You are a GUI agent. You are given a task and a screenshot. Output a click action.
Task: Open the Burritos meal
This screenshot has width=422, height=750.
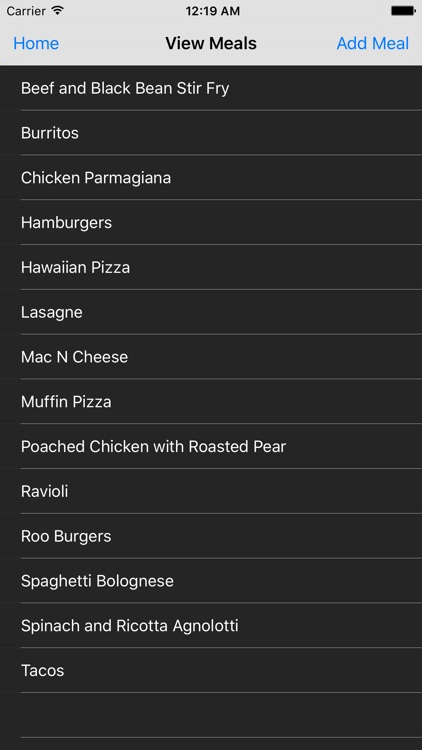coord(211,132)
